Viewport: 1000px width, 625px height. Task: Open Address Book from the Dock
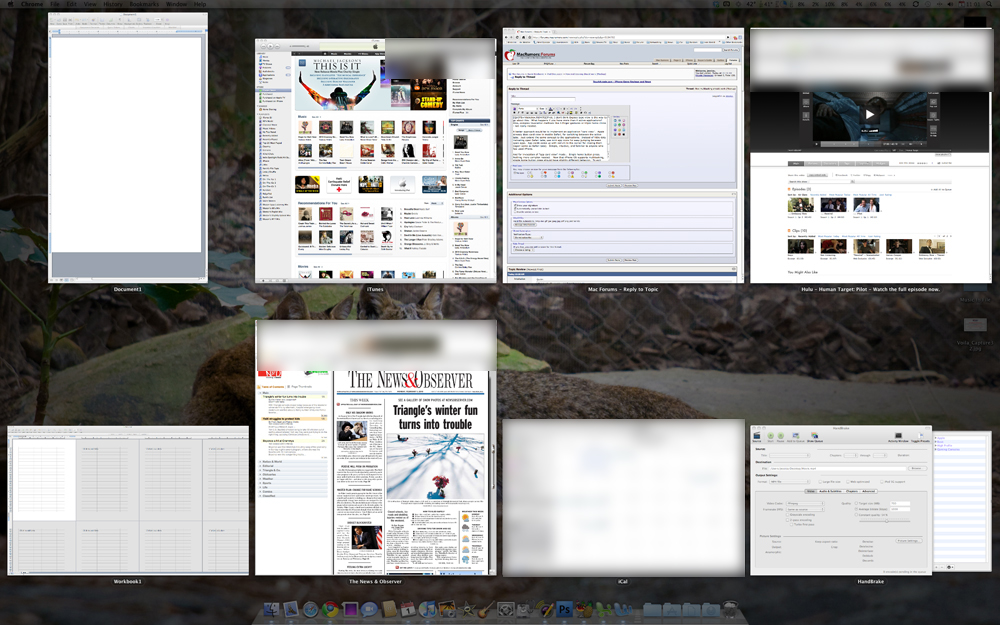(x=389, y=609)
